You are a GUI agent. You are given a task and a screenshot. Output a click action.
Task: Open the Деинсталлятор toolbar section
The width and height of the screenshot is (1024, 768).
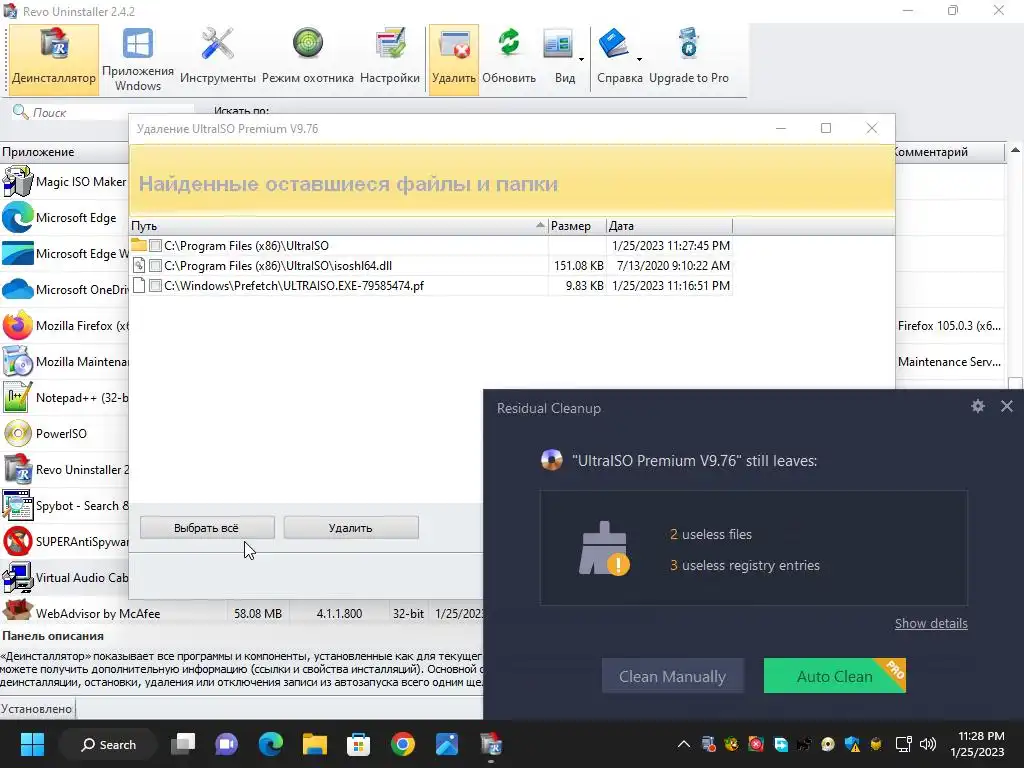coord(54,59)
